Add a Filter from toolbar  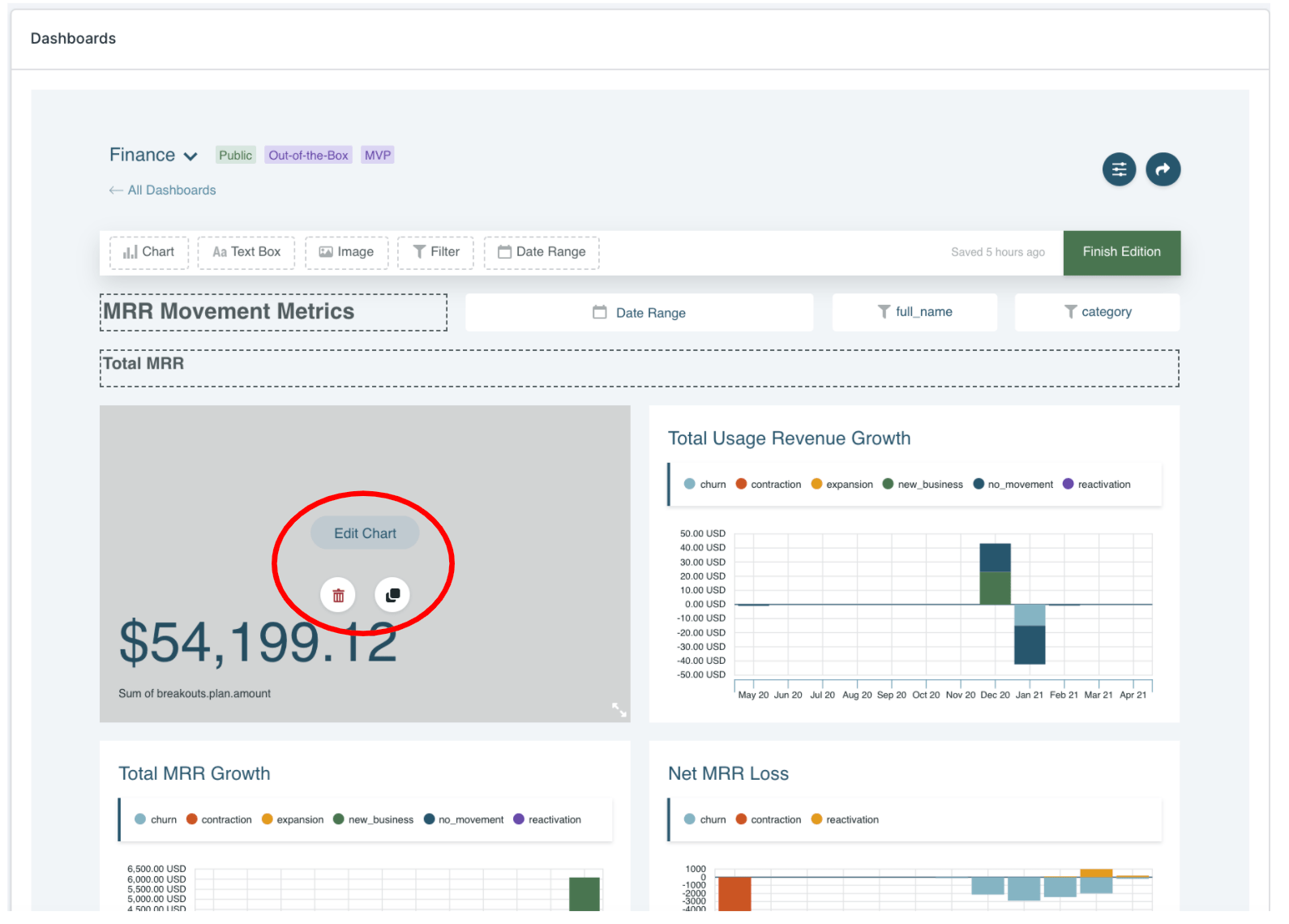[435, 252]
